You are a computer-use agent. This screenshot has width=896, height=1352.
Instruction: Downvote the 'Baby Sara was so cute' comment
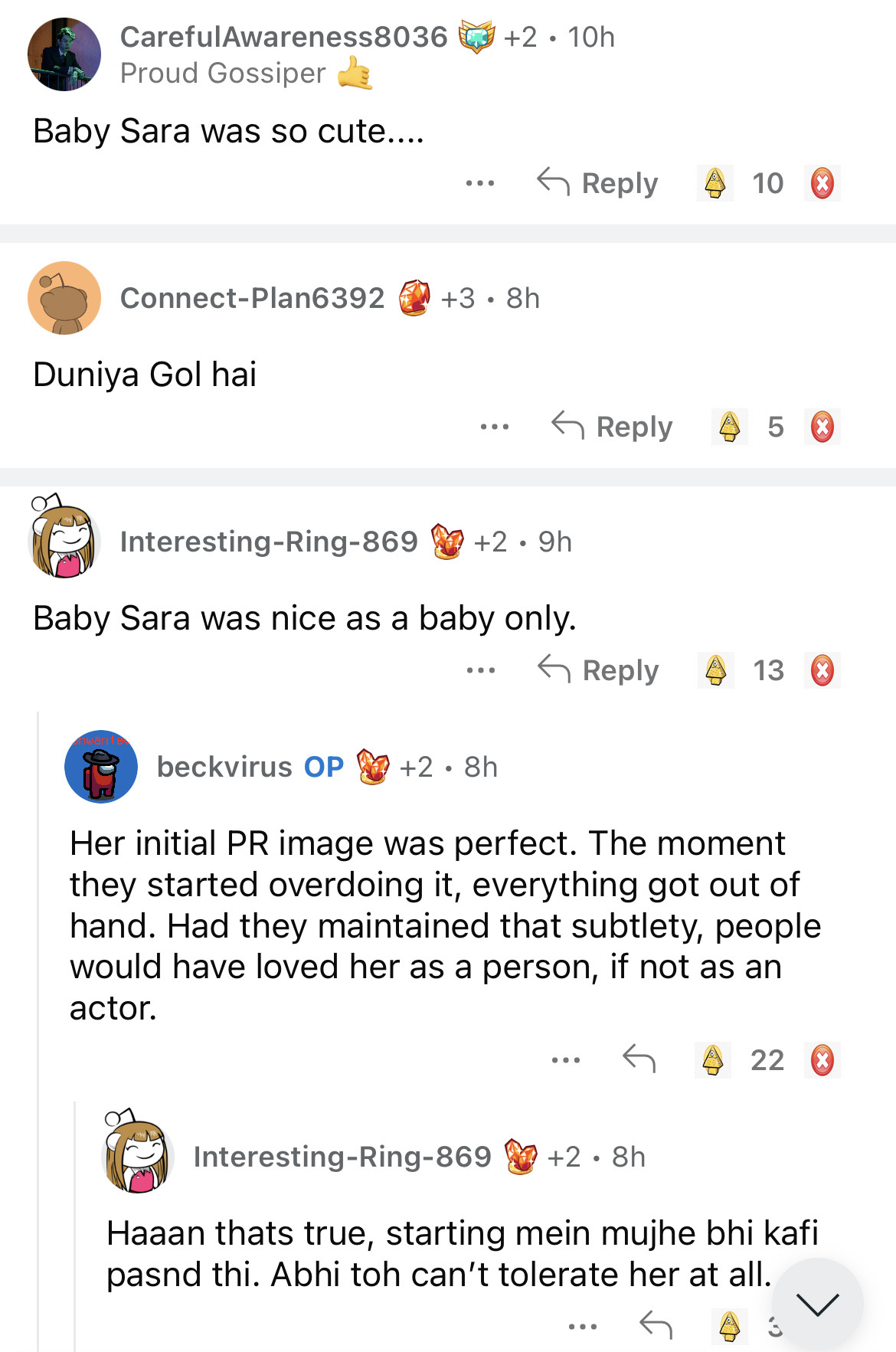tap(822, 184)
